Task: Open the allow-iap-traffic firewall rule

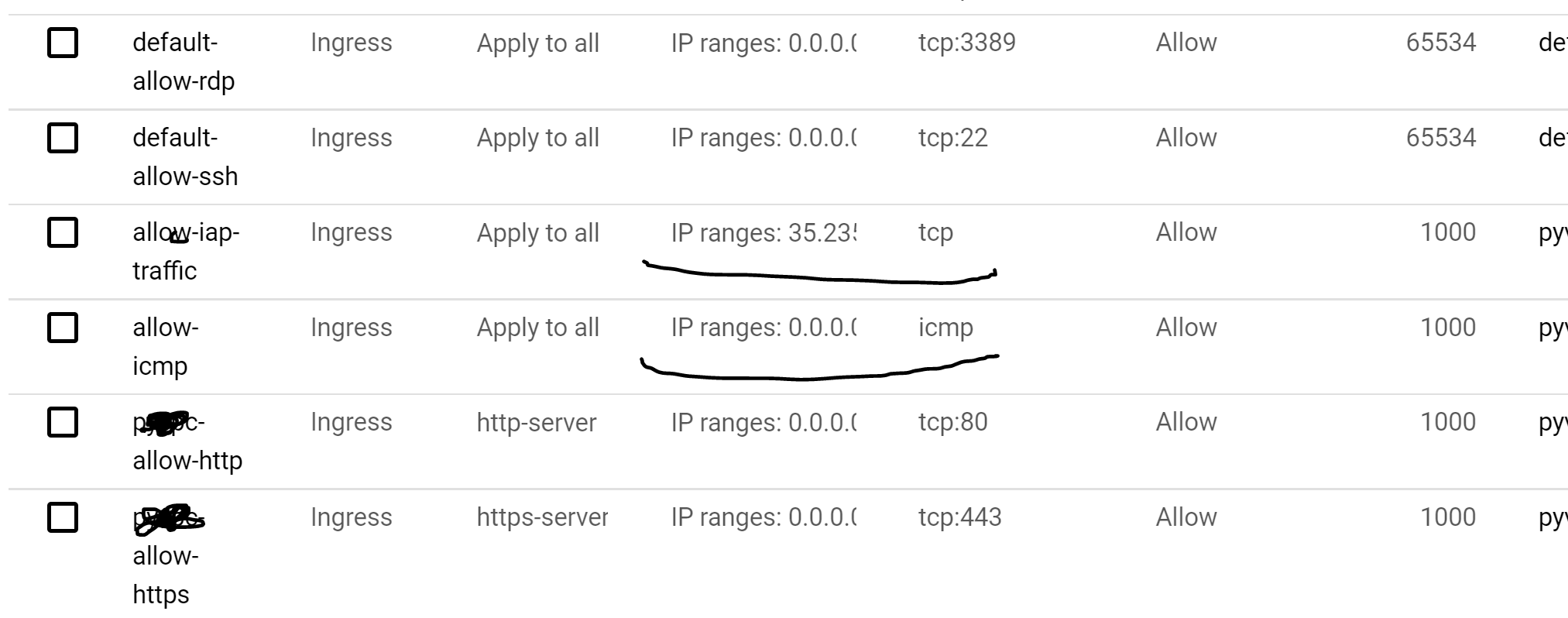Action: pos(186,252)
